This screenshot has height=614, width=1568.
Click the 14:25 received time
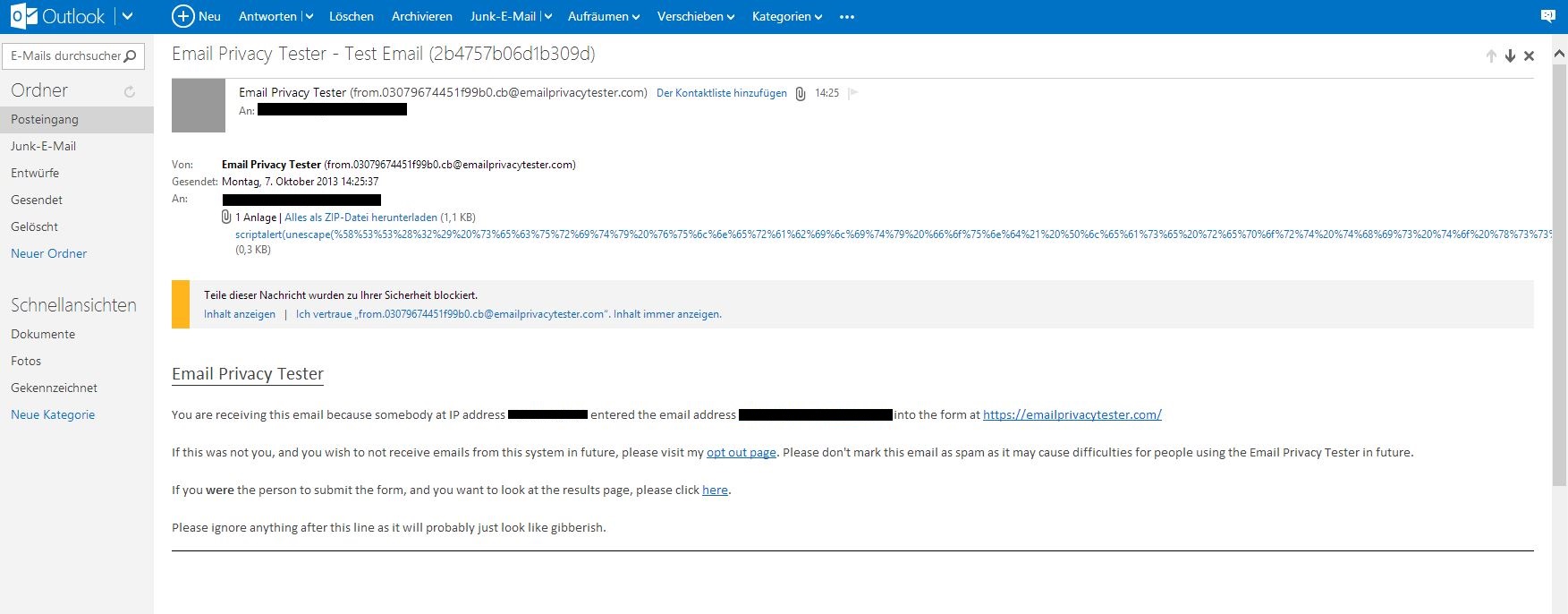[x=826, y=93]
